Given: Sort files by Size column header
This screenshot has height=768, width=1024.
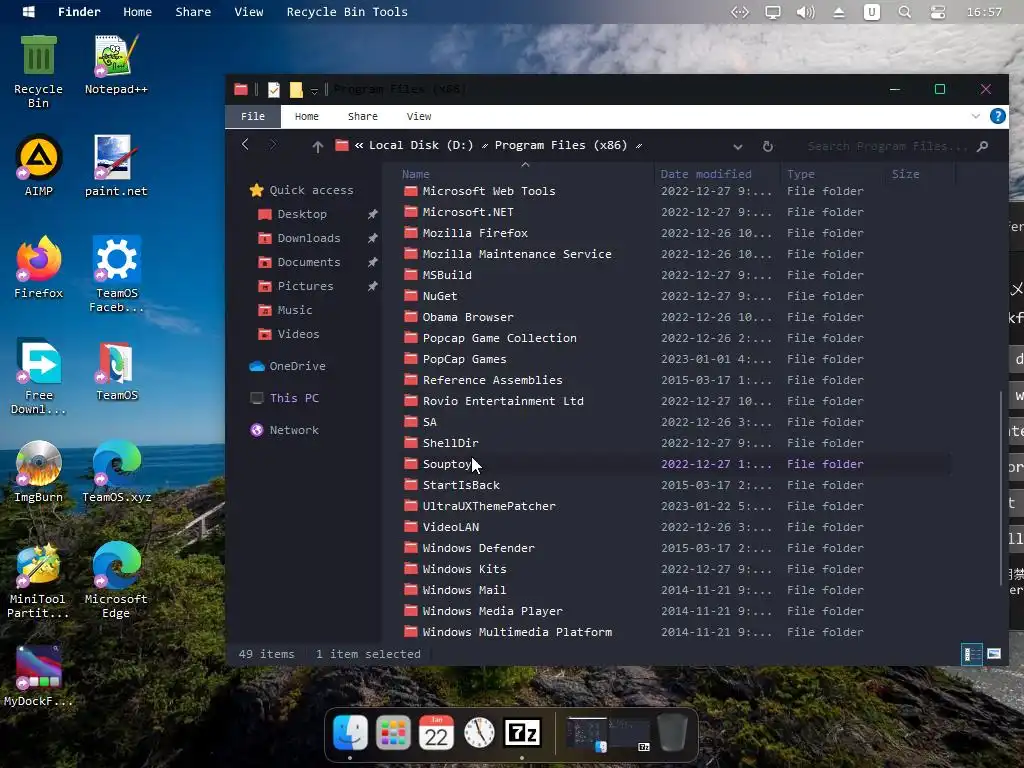Looking at the screenshot, I should (920, 174).
